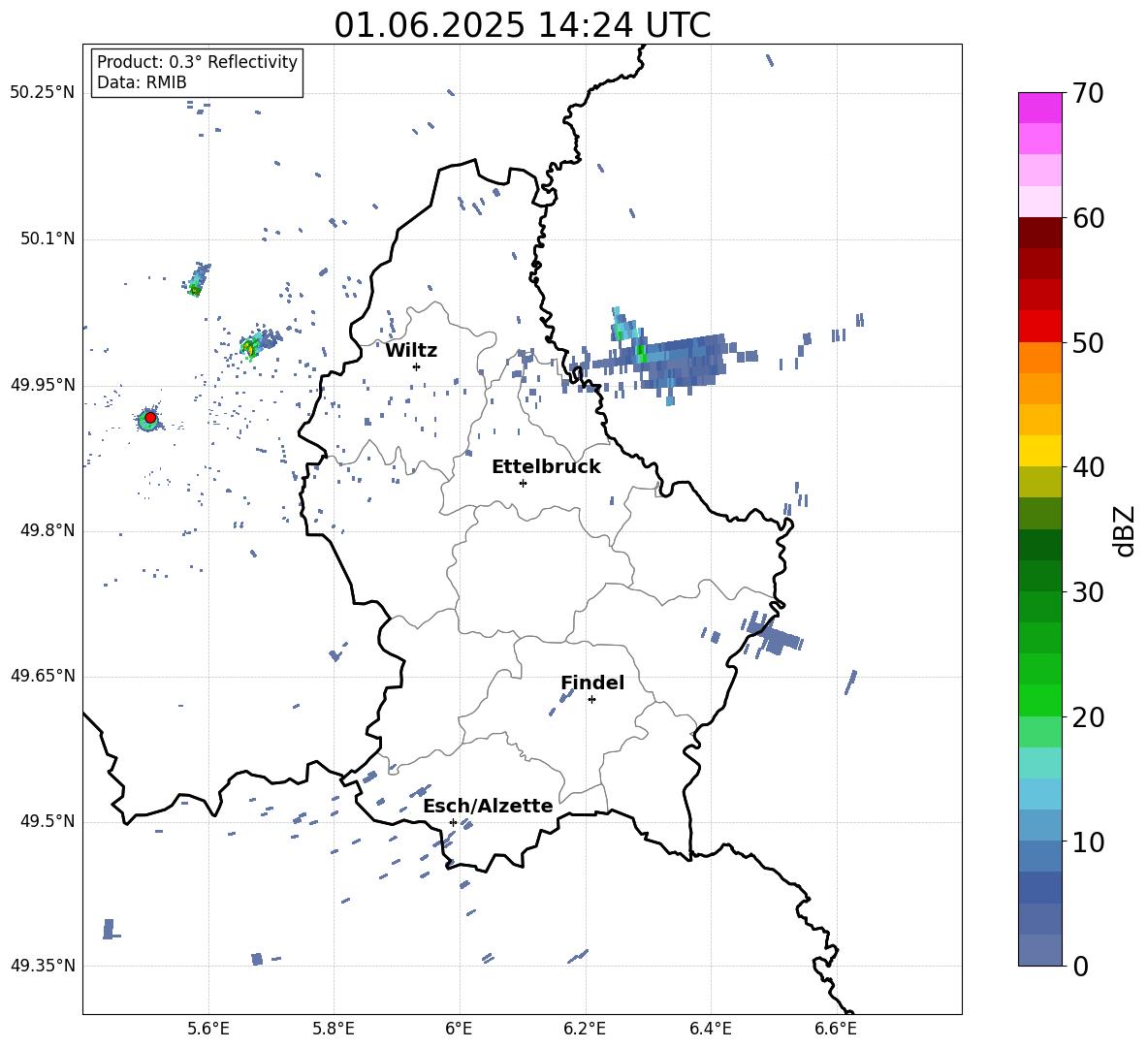Click the 50.25°N latitude label

tap(43, 93)
